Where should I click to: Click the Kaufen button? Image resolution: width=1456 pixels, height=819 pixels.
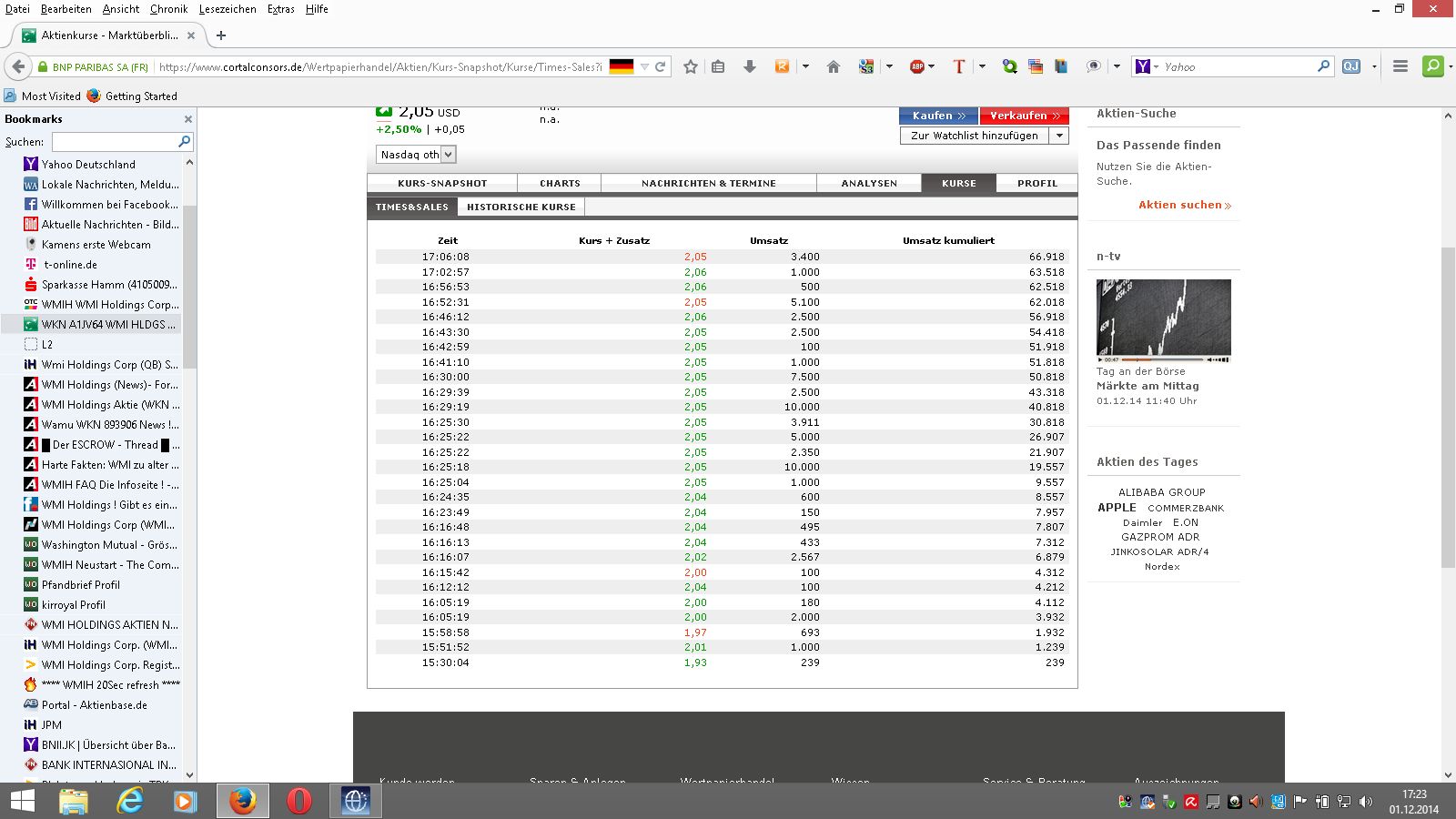click(x=938, y=116)
